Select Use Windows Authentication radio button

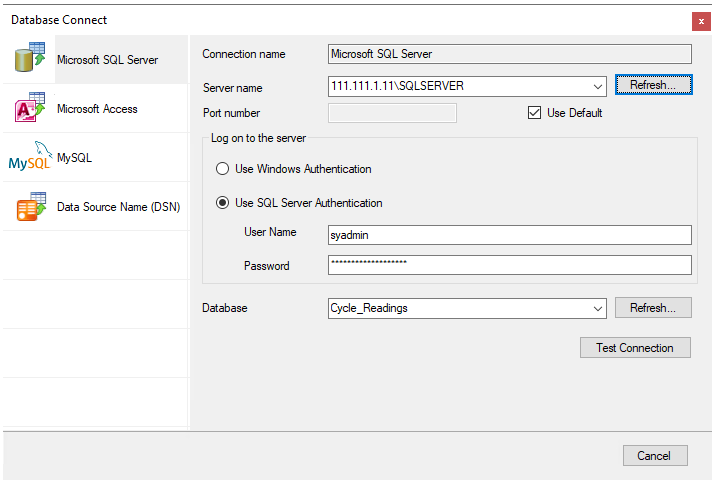222,169
